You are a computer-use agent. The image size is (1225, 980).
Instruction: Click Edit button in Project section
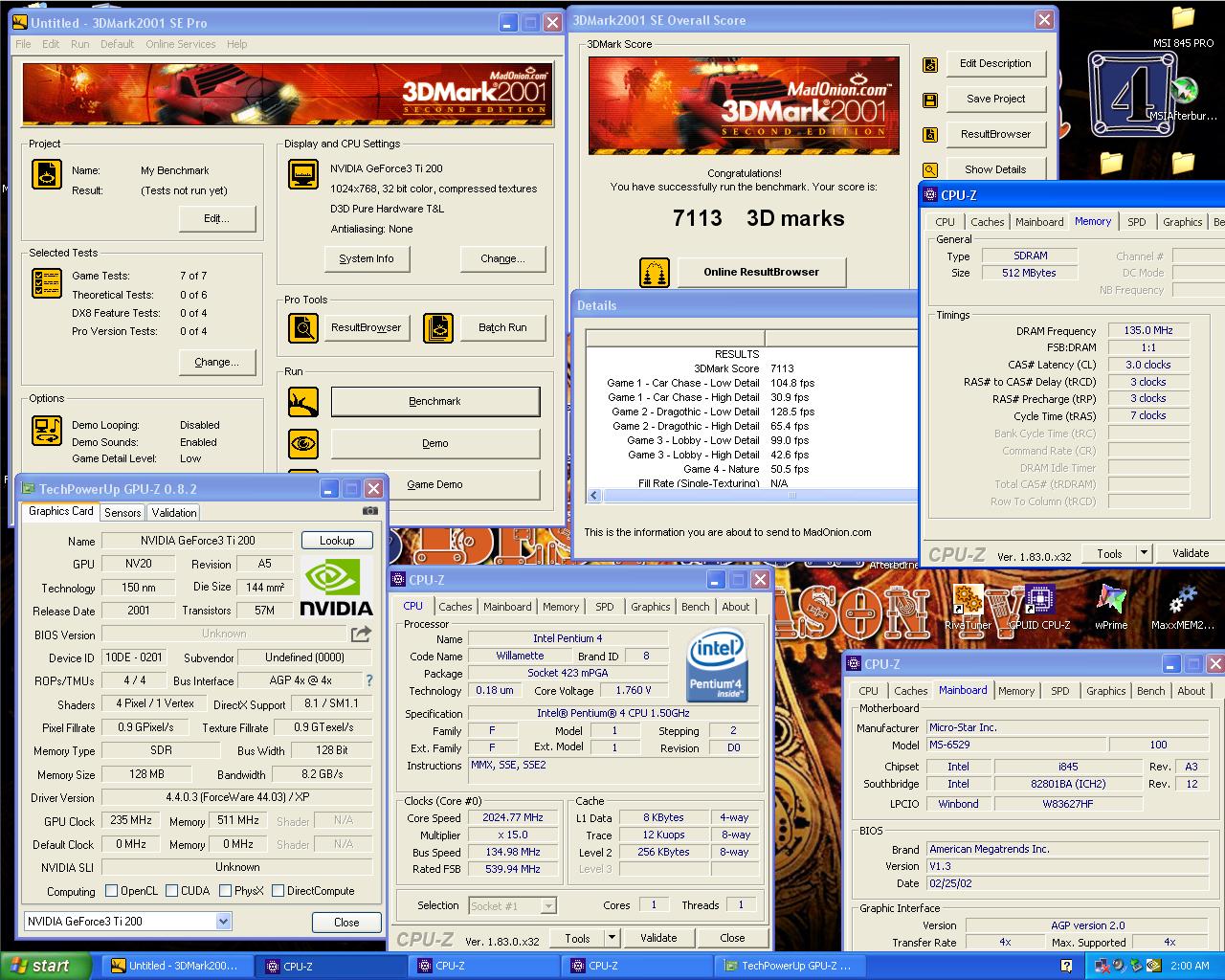click(x=217, y=219)
